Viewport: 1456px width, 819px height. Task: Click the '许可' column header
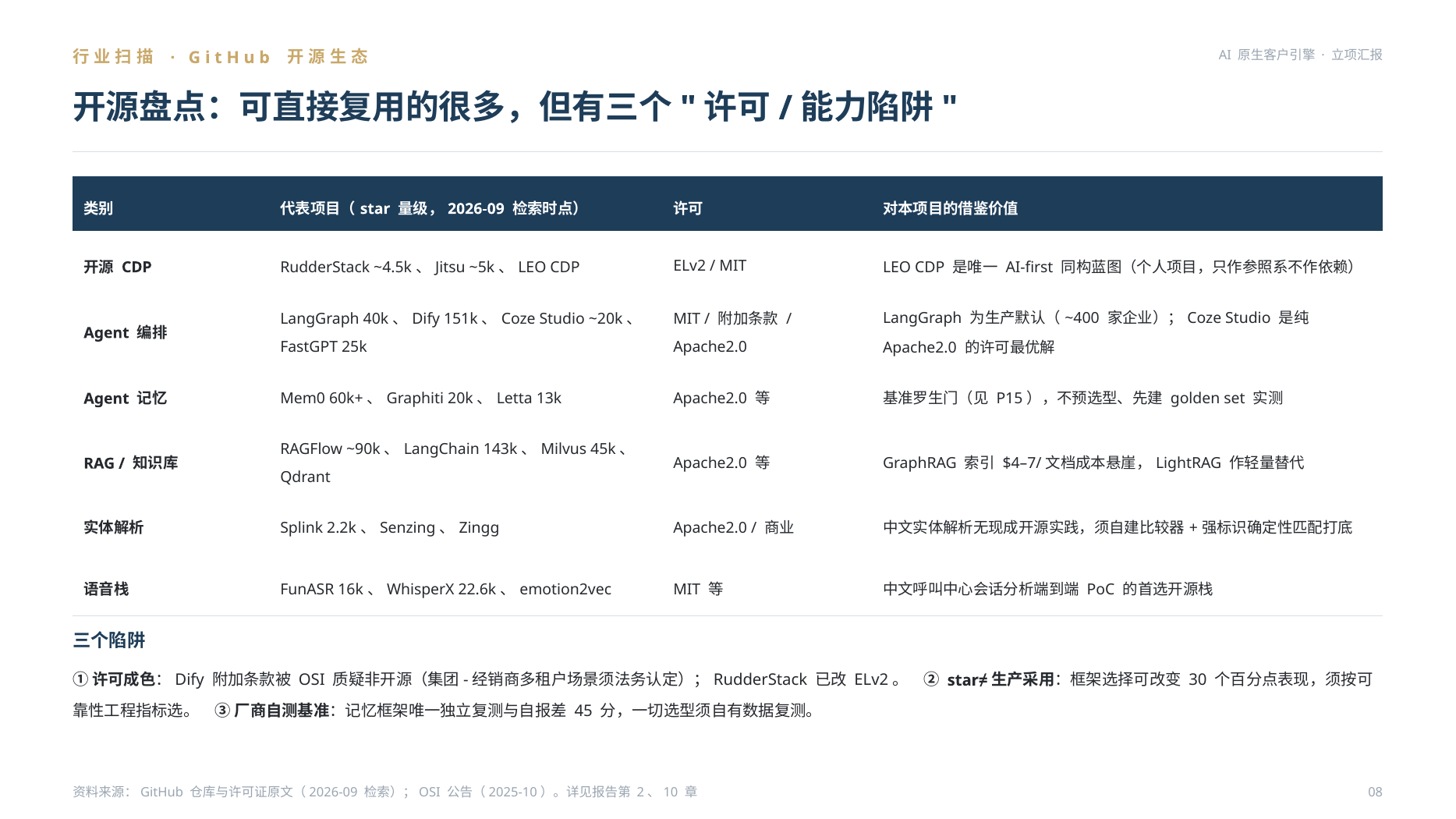[x=688, y=208]
